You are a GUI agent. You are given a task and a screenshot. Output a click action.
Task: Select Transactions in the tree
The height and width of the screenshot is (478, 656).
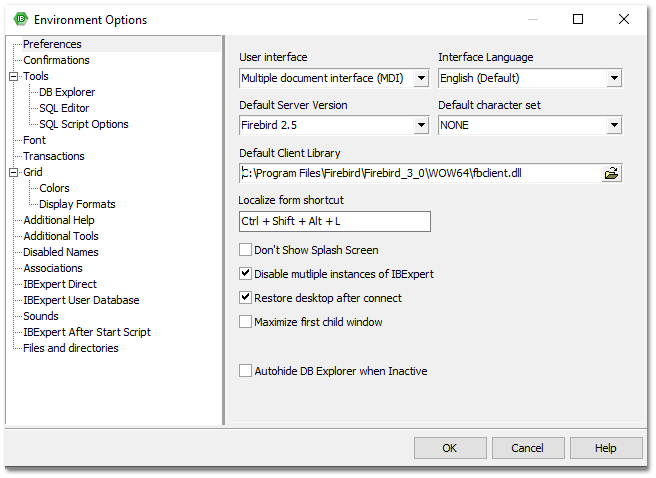pyautogui.click(x=54, y=156)
